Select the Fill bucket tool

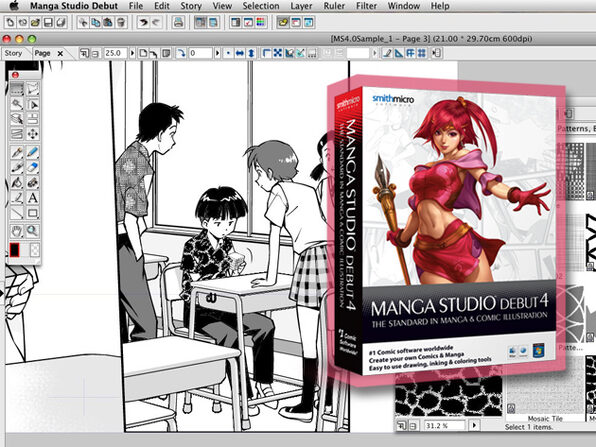[x=16, y=182]
